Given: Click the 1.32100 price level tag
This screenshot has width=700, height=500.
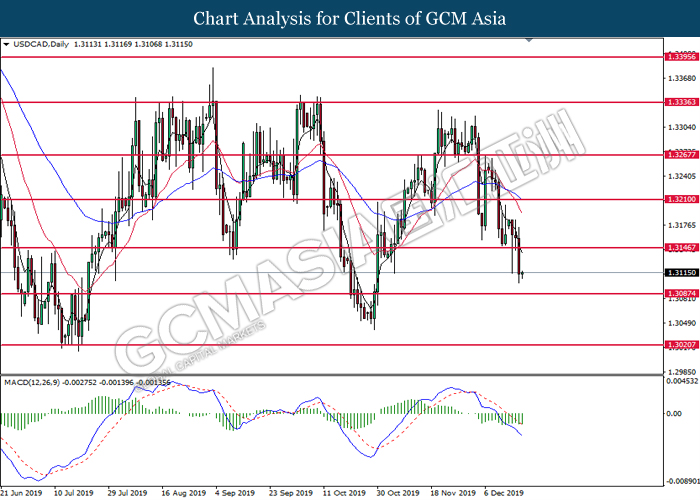Looking at the screenshot, I should coord(680,200).
